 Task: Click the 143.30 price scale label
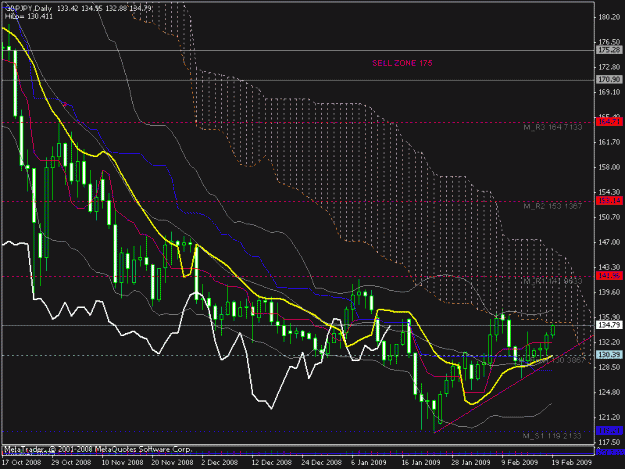[x=610, y=267]
